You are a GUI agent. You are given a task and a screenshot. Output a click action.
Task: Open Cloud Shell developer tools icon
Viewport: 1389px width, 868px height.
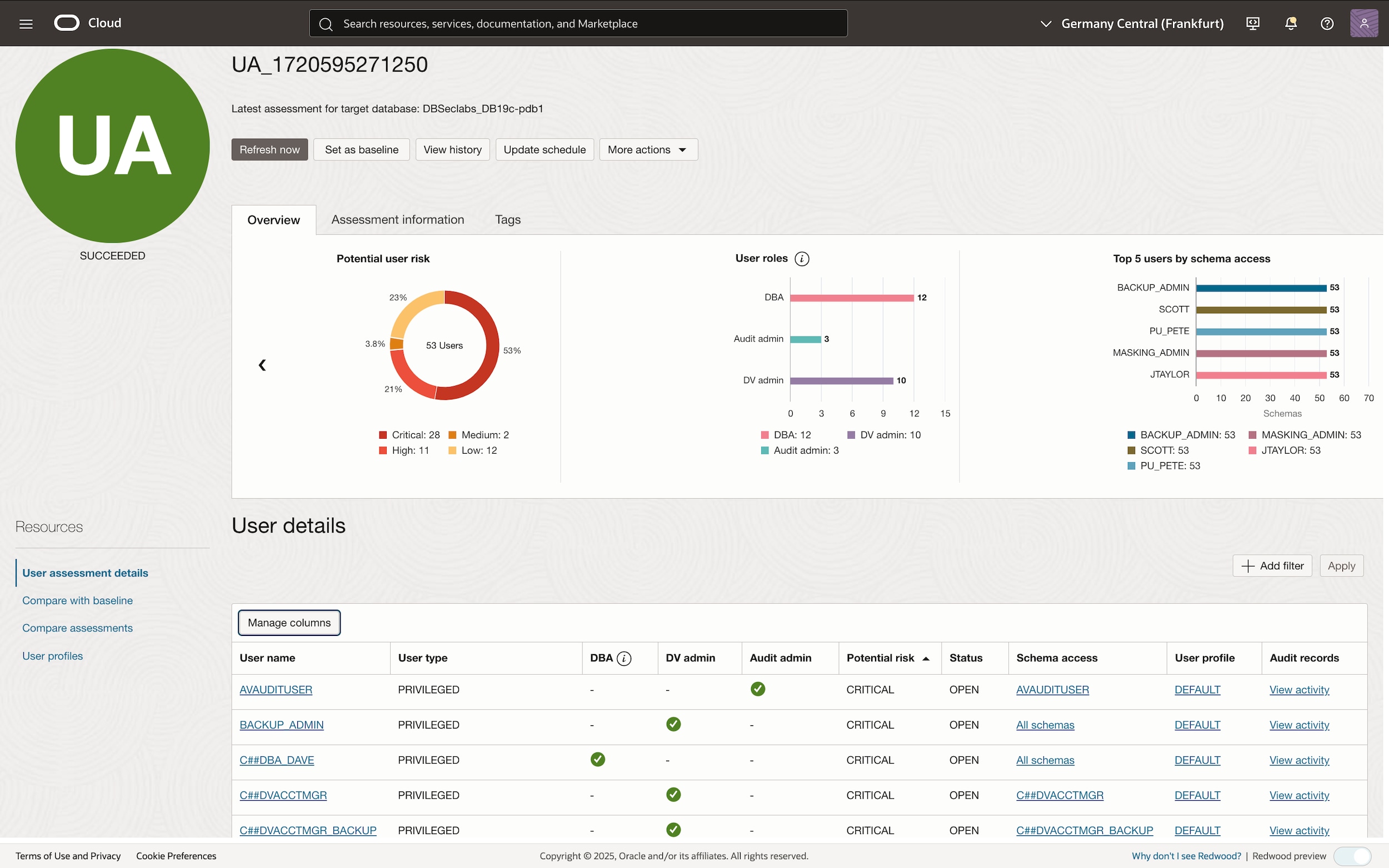pyautogui.click(x=1253, y=23)
